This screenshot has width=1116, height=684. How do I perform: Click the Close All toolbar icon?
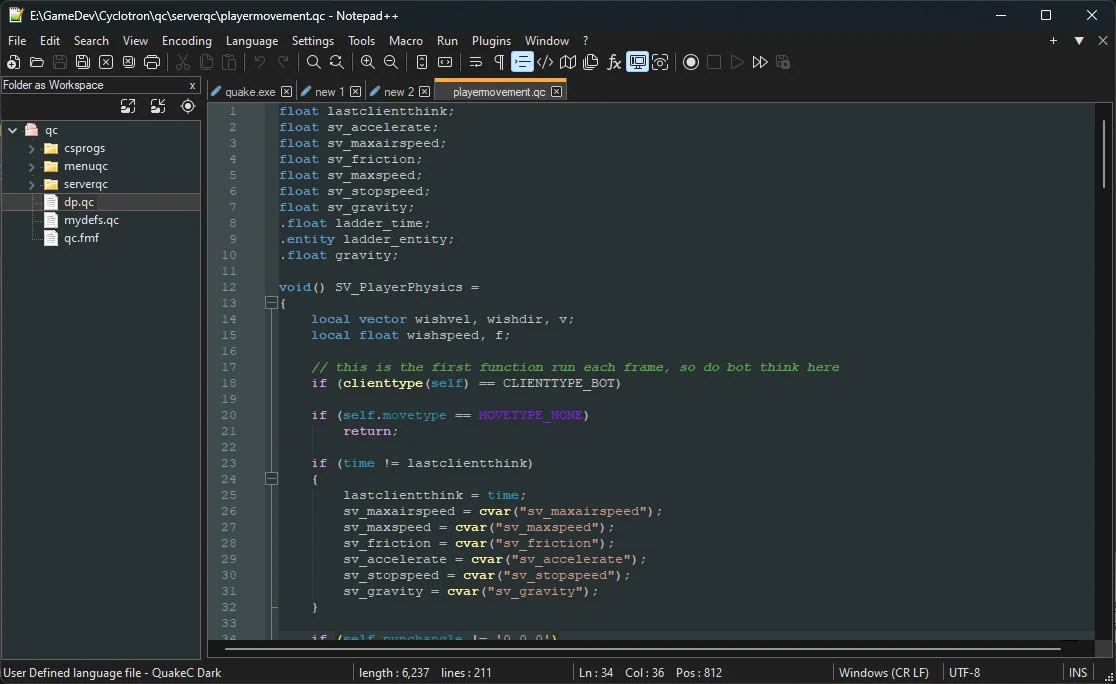[x=129, y=63]
